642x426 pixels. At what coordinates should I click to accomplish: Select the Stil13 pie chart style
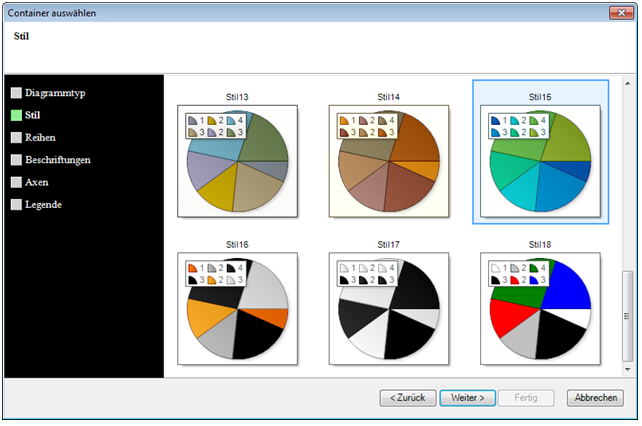[236, 161]
